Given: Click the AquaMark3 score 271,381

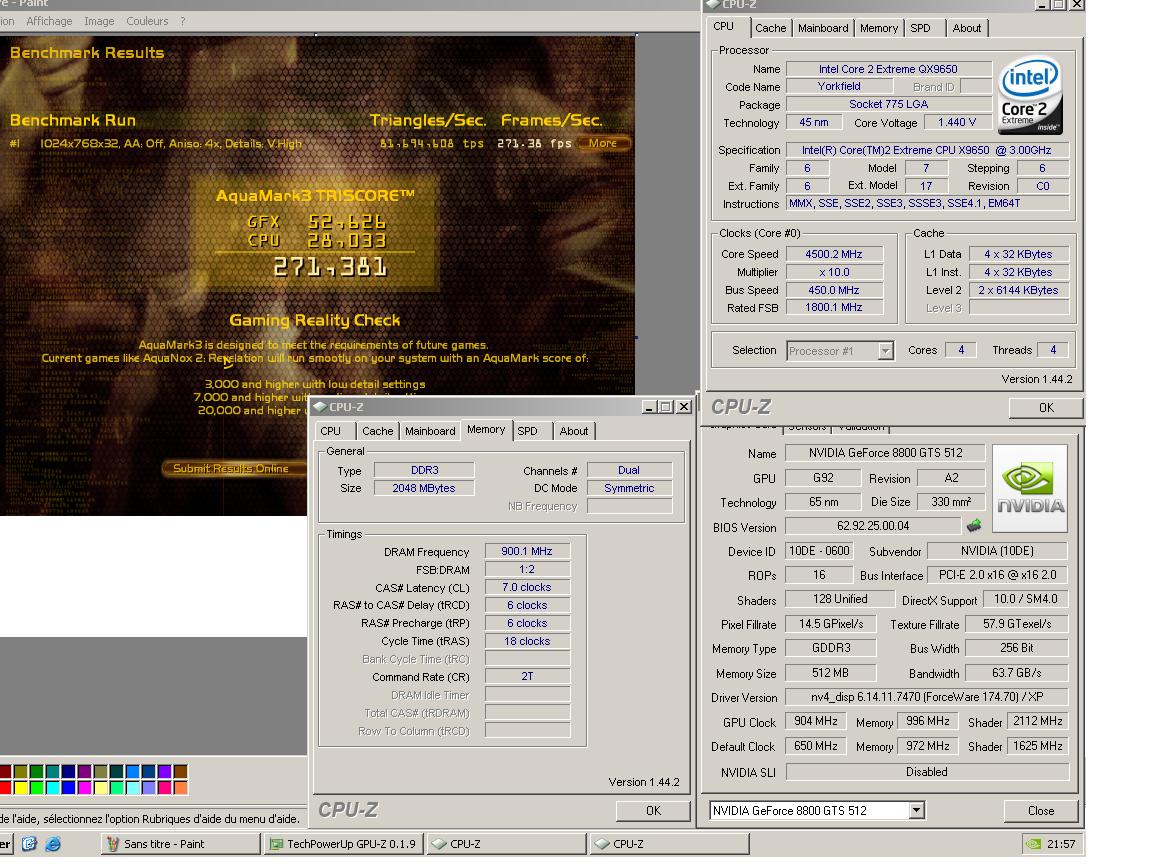Looking at the screenshot, I should [x=330, y=267].
